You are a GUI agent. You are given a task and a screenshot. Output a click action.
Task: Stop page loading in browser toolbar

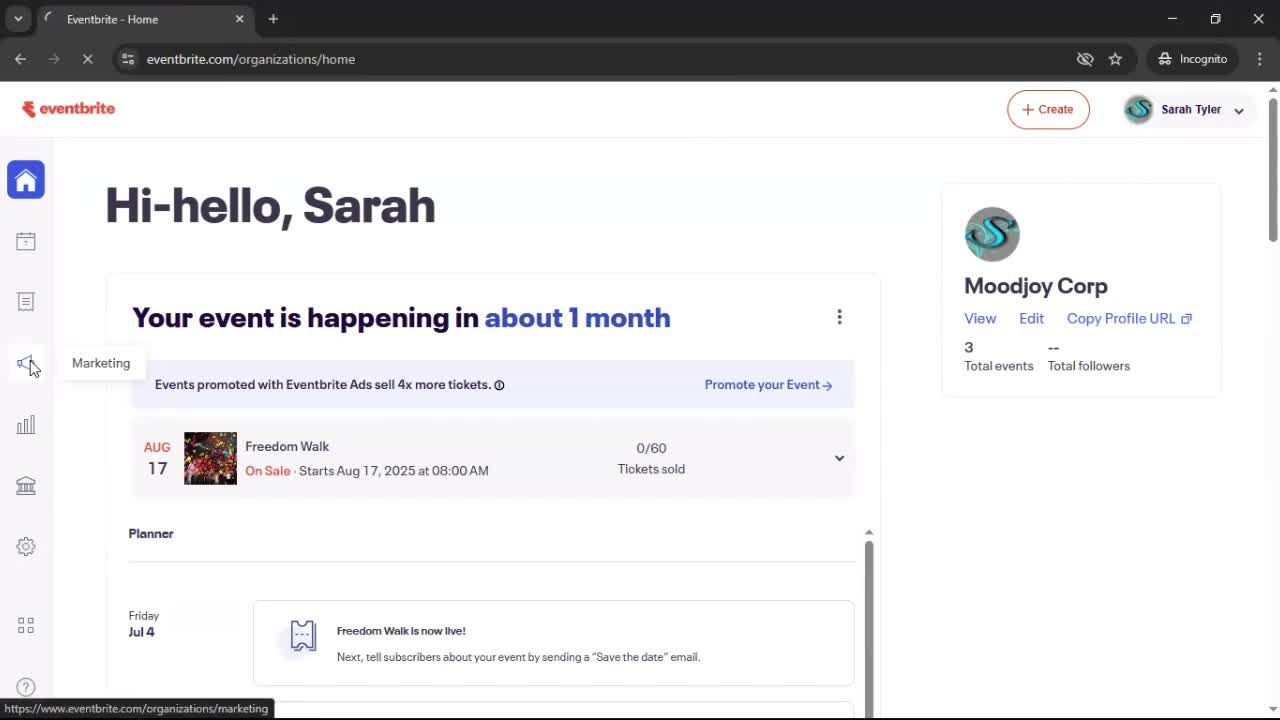pyautogui.click(x=87, y=59)
